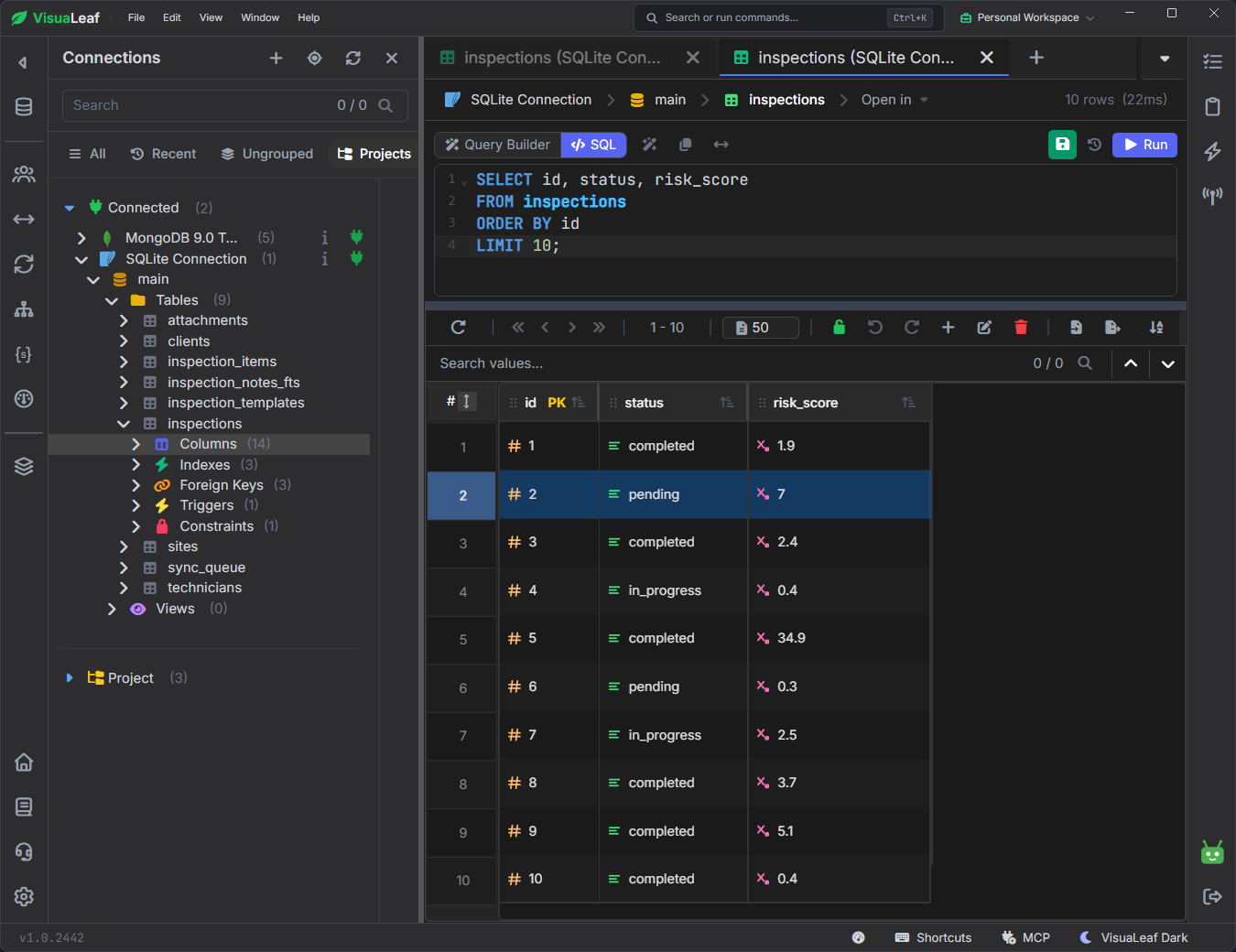Open the schema diagram icon in left sidebar
This screenshot has width=1236, height=952.
(x=24, y=309)
